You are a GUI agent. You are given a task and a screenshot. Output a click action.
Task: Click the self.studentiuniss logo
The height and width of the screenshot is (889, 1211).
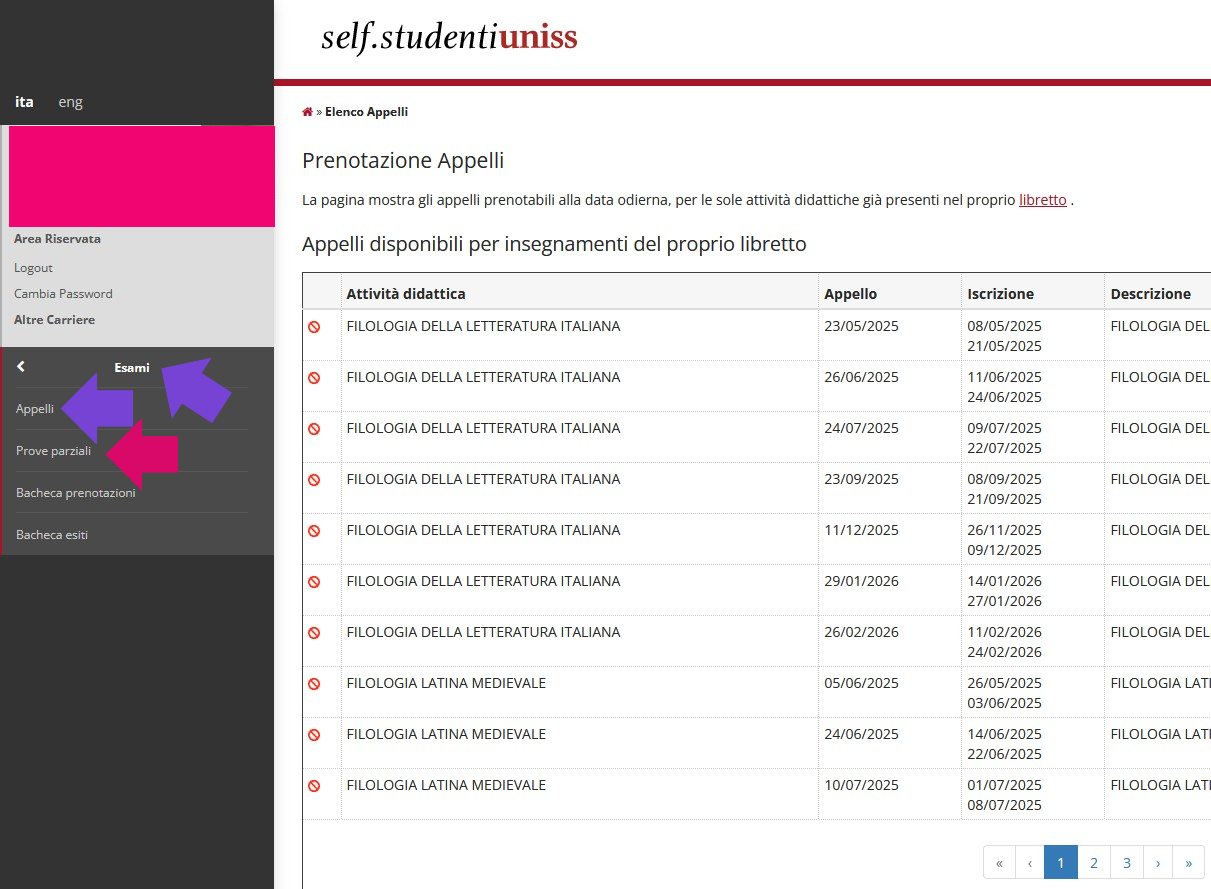[448, 38]
